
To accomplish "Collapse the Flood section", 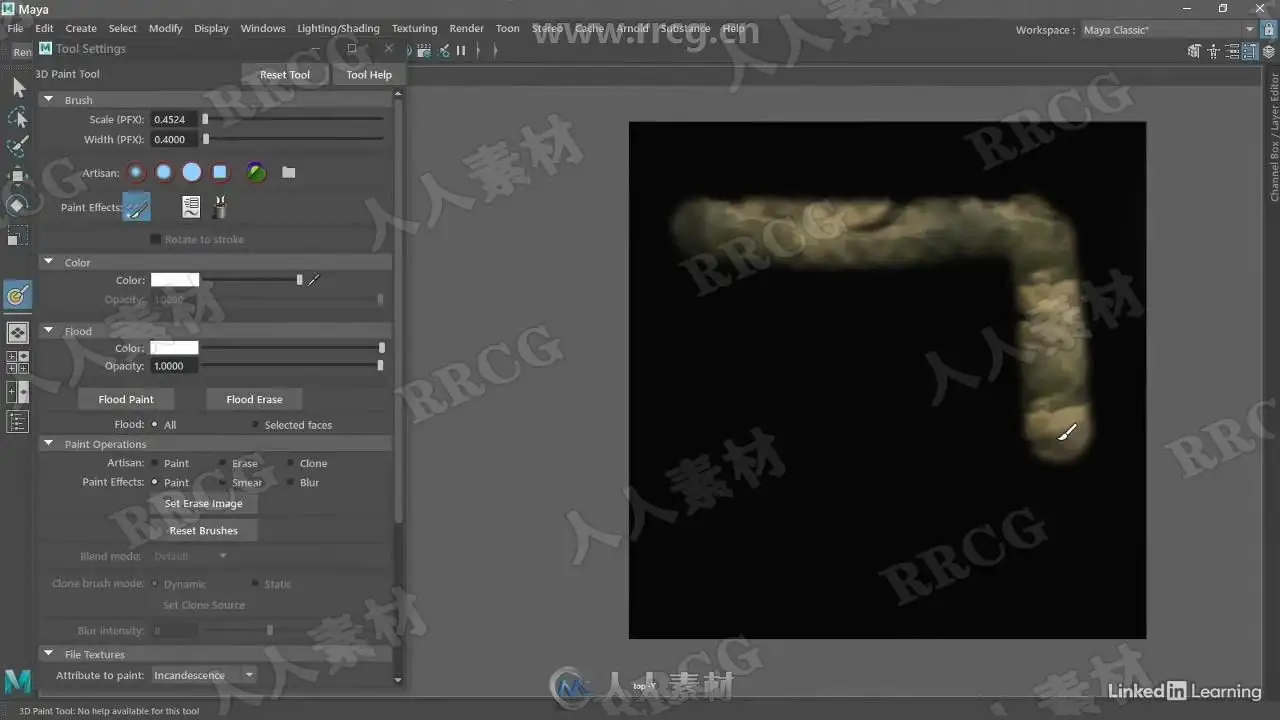I will click(48, 331).
